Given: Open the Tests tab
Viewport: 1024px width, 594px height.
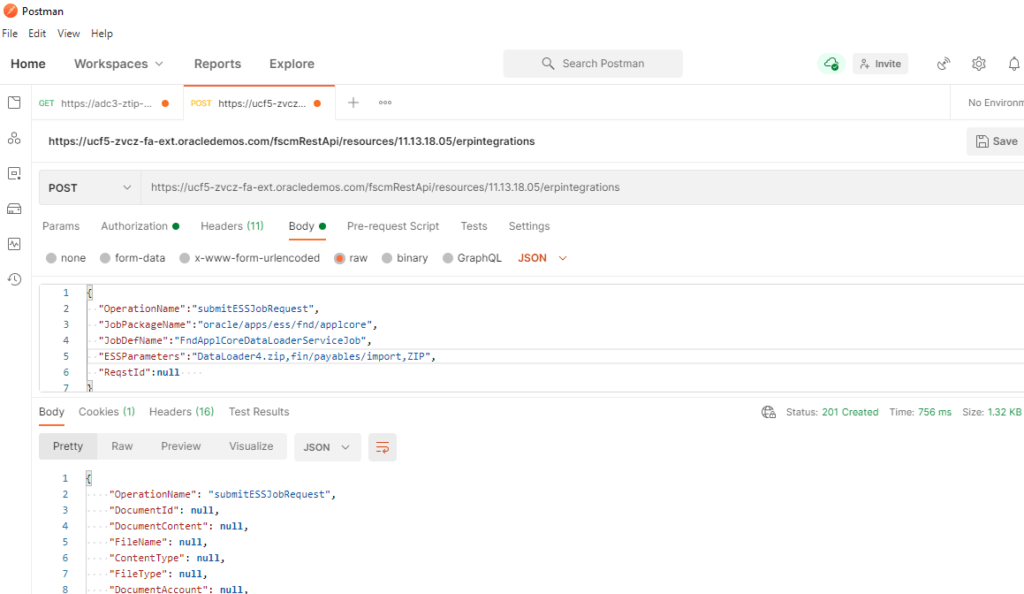Looking at the screenshot, I should [473, 226].
